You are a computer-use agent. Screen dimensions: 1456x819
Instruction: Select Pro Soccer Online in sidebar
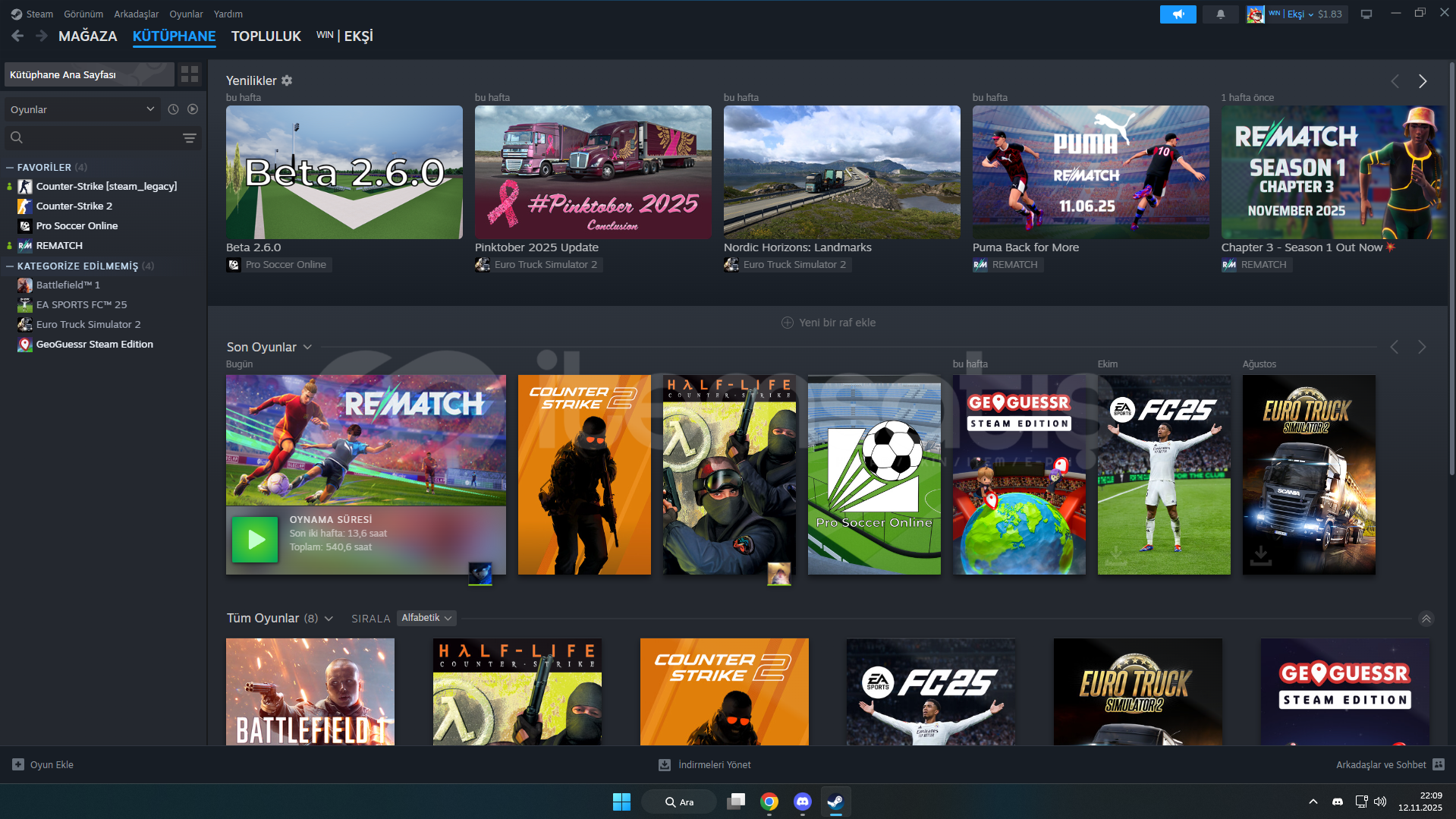point(77,225)
